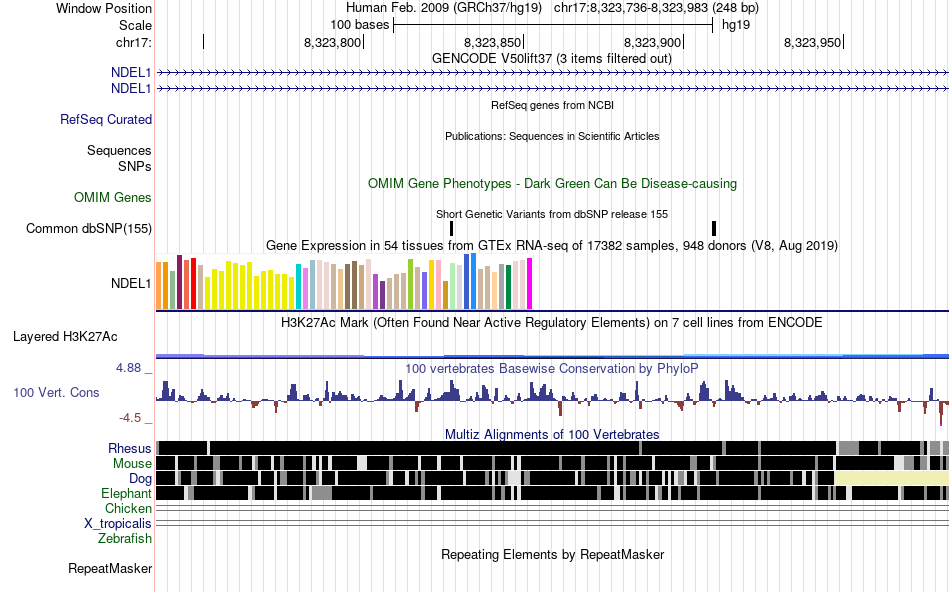Click the 100 bases scale text
The image size is (950, 592).
click(x=359, y=25)
